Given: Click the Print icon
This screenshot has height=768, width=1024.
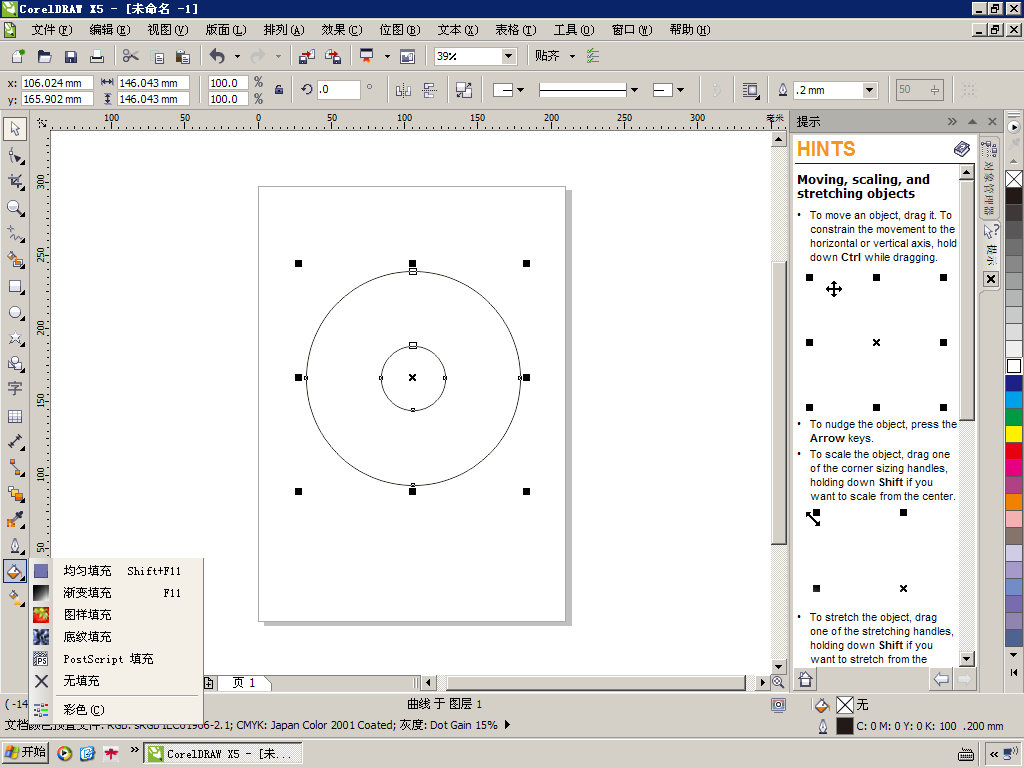Looking at the screenshot, I should pos(97,56).
